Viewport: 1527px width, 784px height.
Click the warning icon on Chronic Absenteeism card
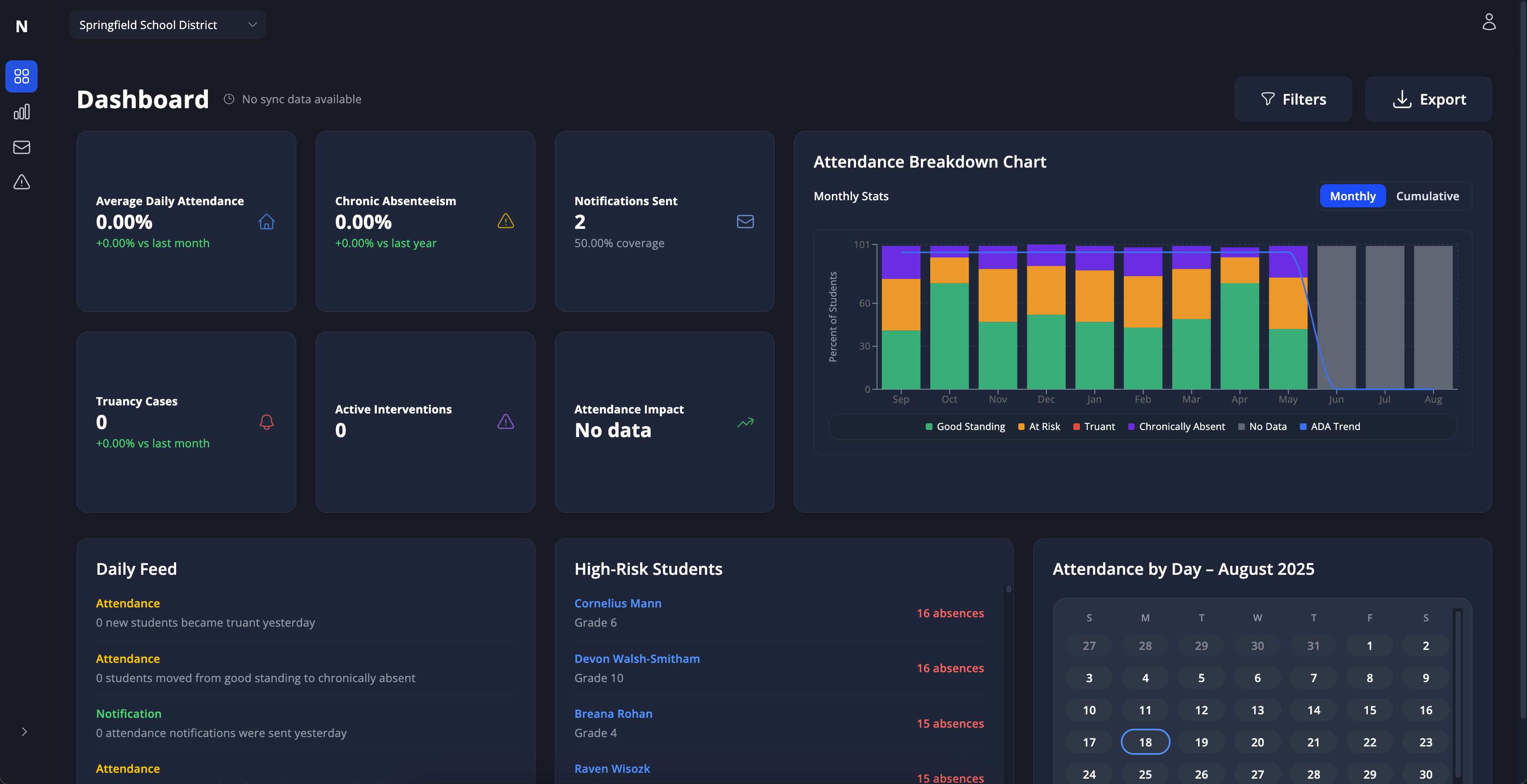(506, 221)
